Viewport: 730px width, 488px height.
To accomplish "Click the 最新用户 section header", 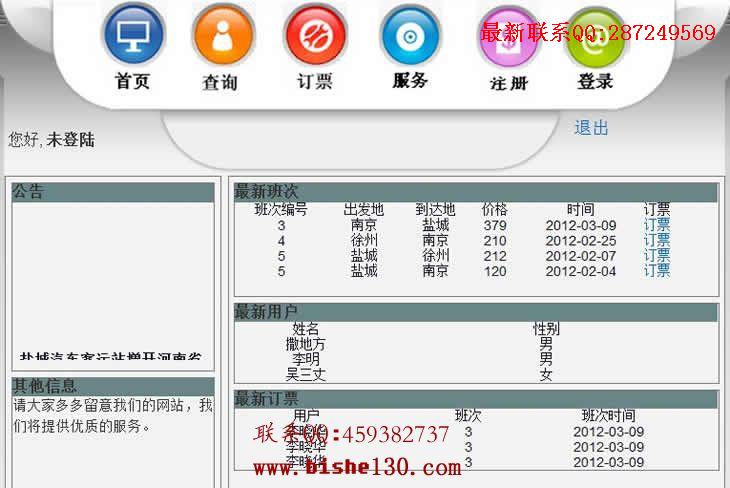I will 476,312.
